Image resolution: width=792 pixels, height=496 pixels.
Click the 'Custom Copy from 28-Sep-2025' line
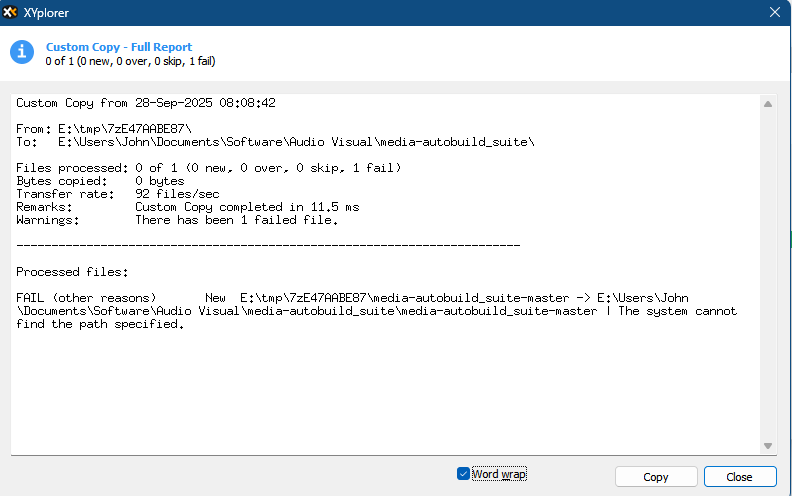point(146,103)
